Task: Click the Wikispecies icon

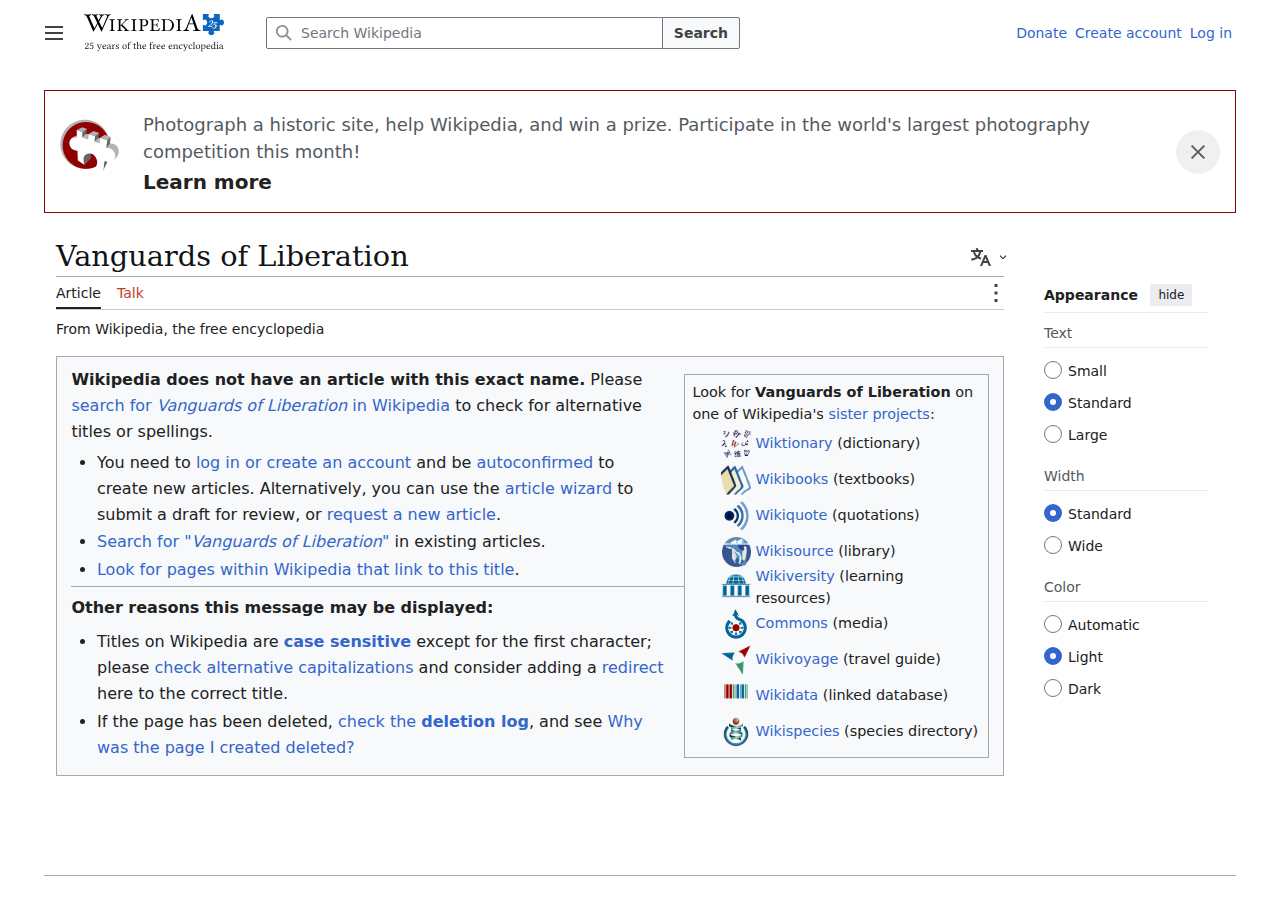Action: click(x=736, y=731)
